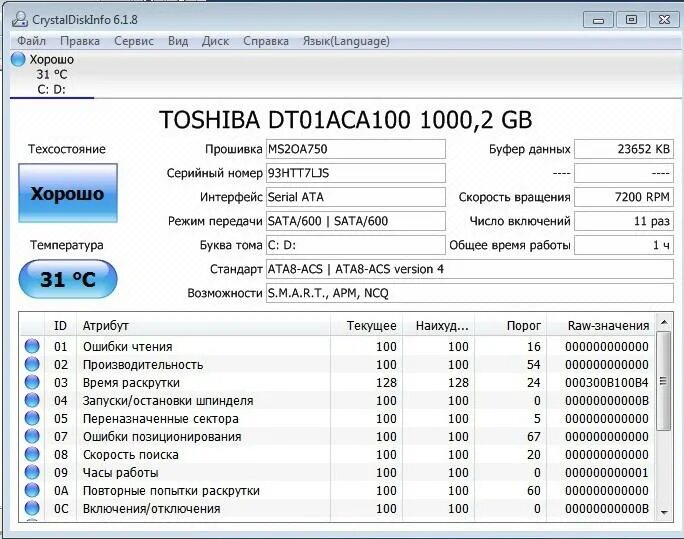Click current value 128 in Время раскрутки row
Image resolution: width=684 pixels, height=539 pixels.
point(386,382)
